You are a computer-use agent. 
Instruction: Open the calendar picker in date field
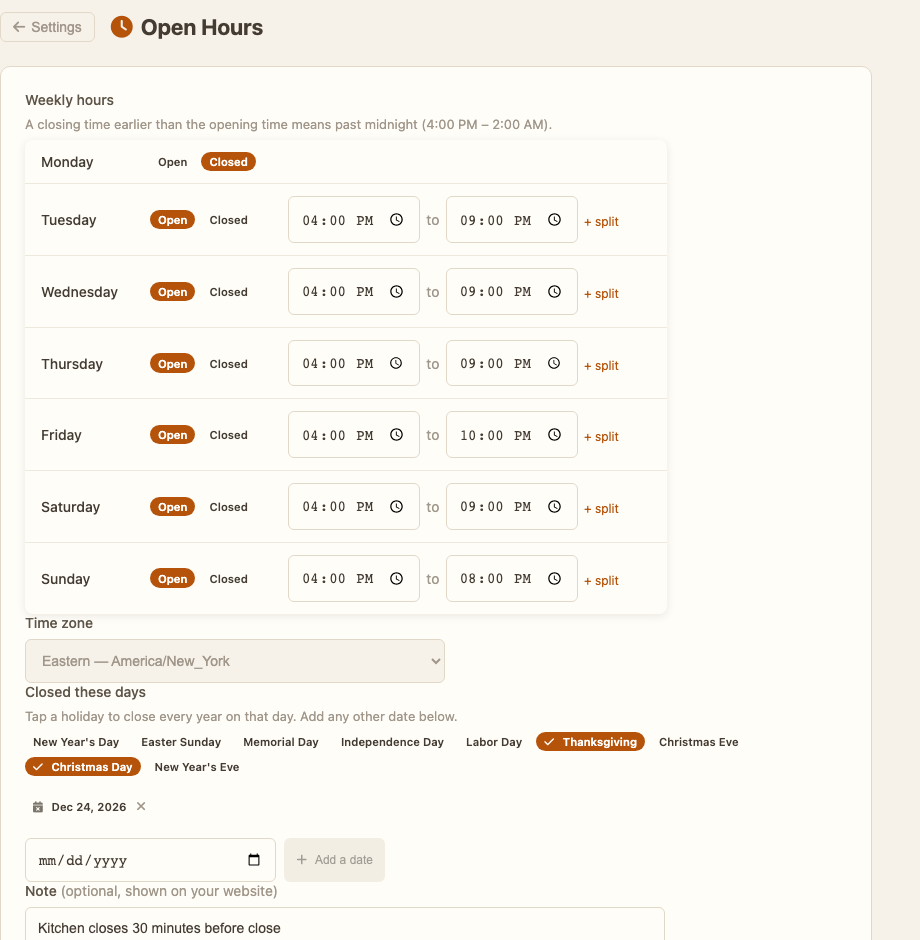pos(254,860)
